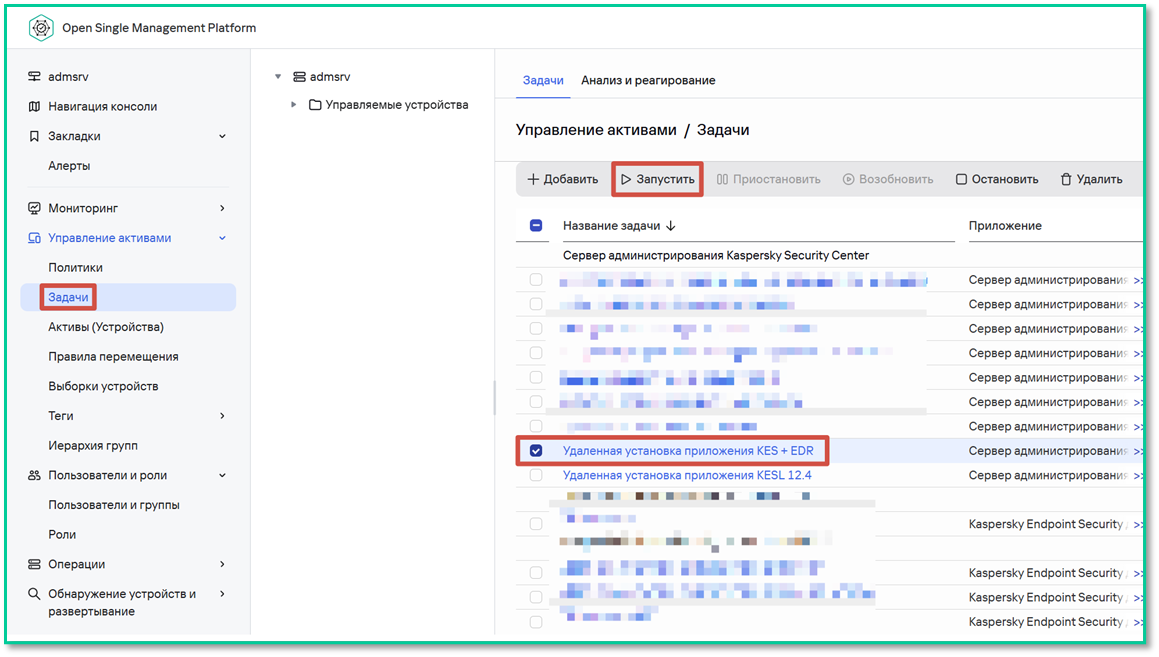Screen dimensions: 1159x657
Task: Open Политики in sidebar
Action: tap(75, 268)
